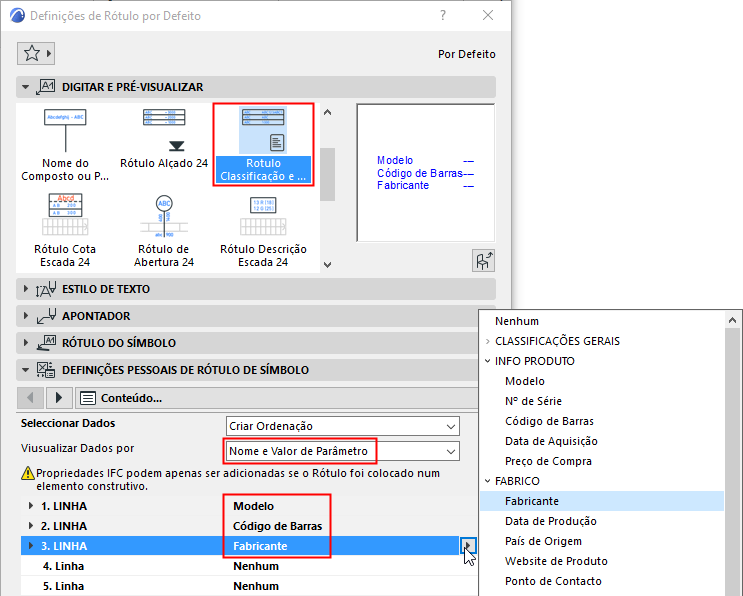This screenshot has height=596, width=743.
Task: Click the Modelo value of 1. LINHA
Action: (254, 506)
